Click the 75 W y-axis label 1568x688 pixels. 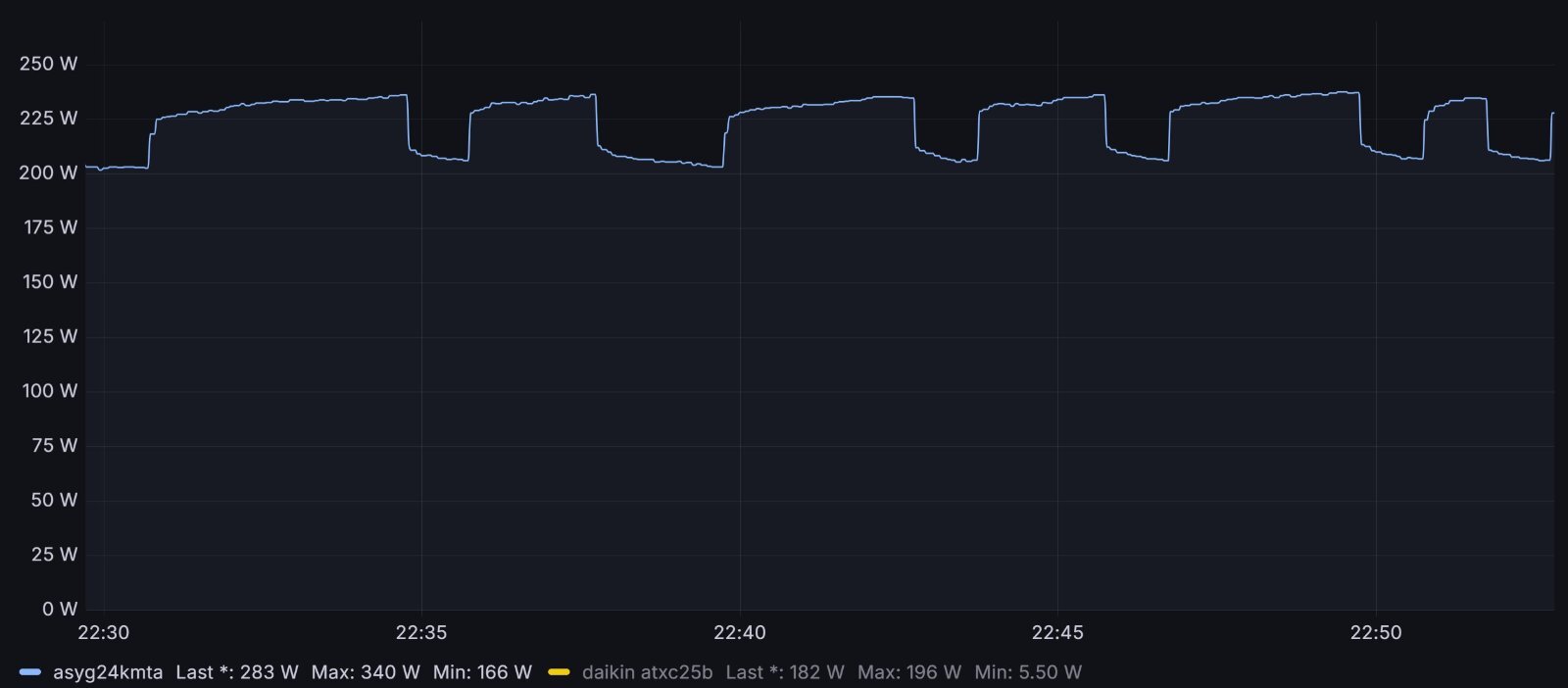54,446
